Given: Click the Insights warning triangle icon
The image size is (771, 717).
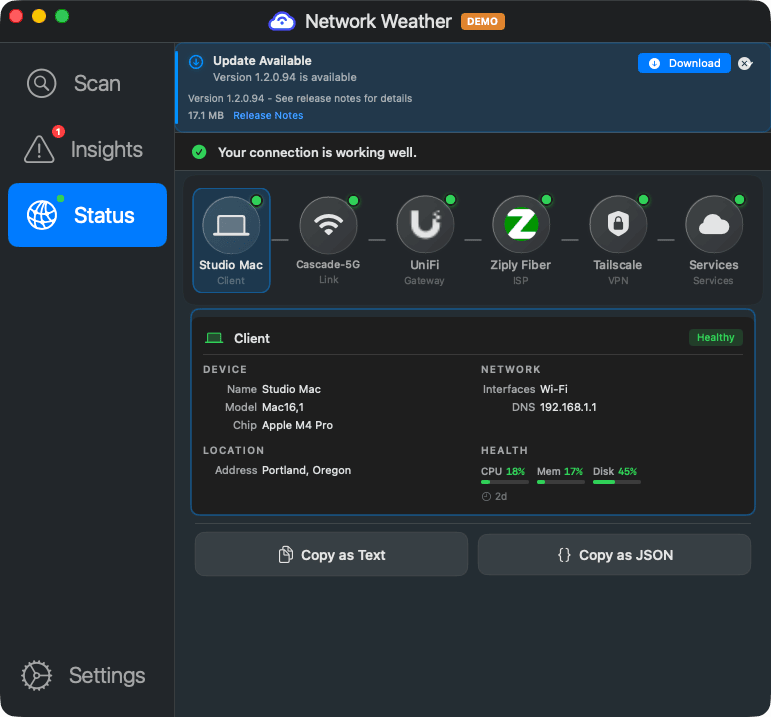Looking at the screenshot, I should point(39,149).
